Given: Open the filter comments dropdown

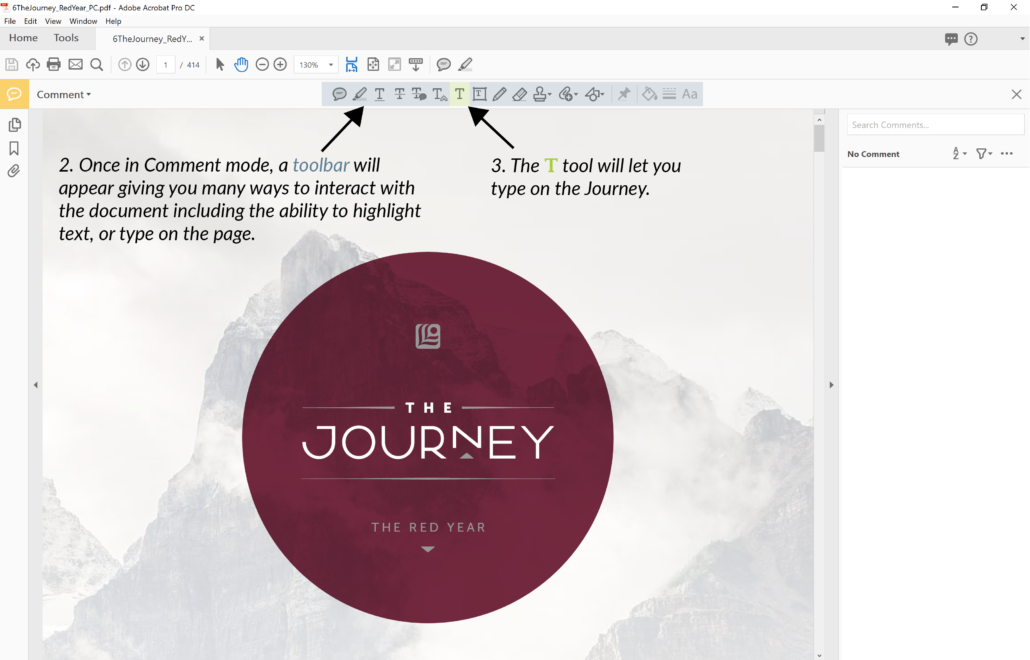Looking at the screenshot, I should (x=984, y=154).
